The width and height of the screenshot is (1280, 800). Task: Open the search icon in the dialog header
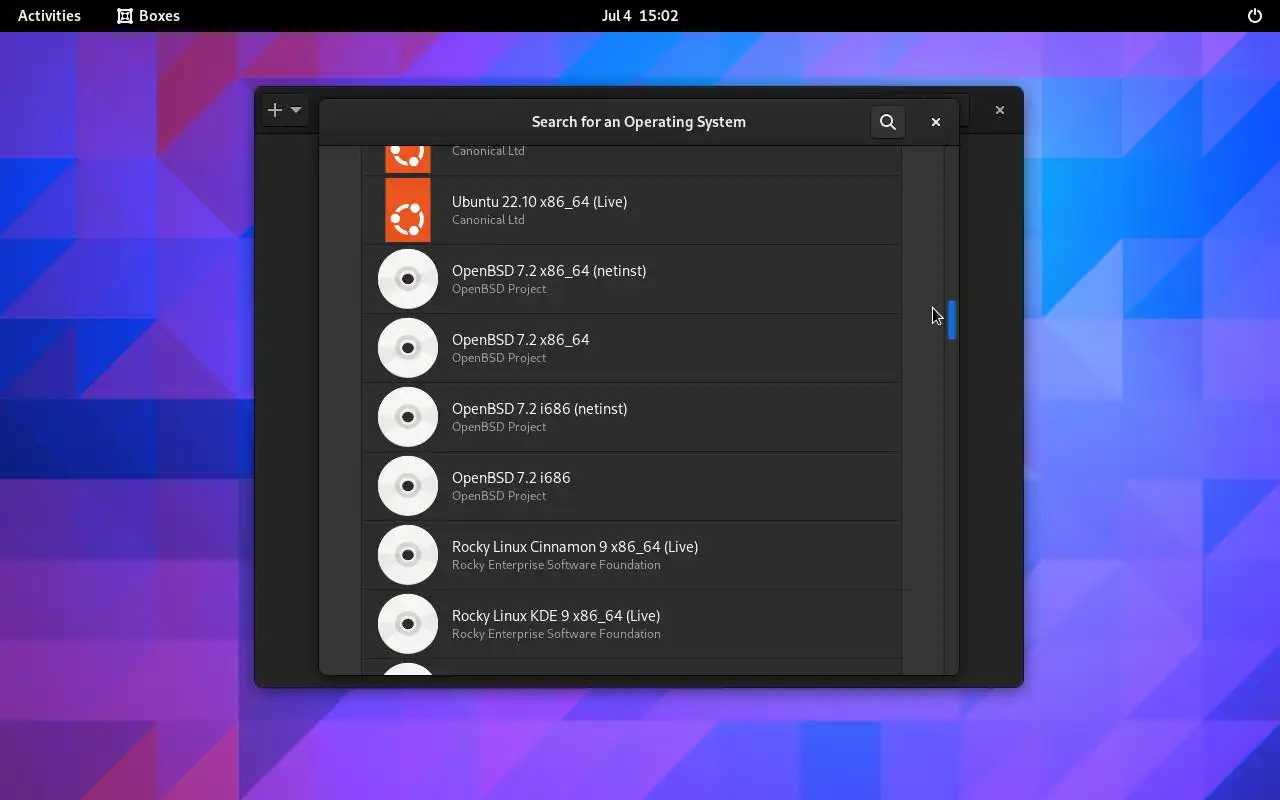888,122
